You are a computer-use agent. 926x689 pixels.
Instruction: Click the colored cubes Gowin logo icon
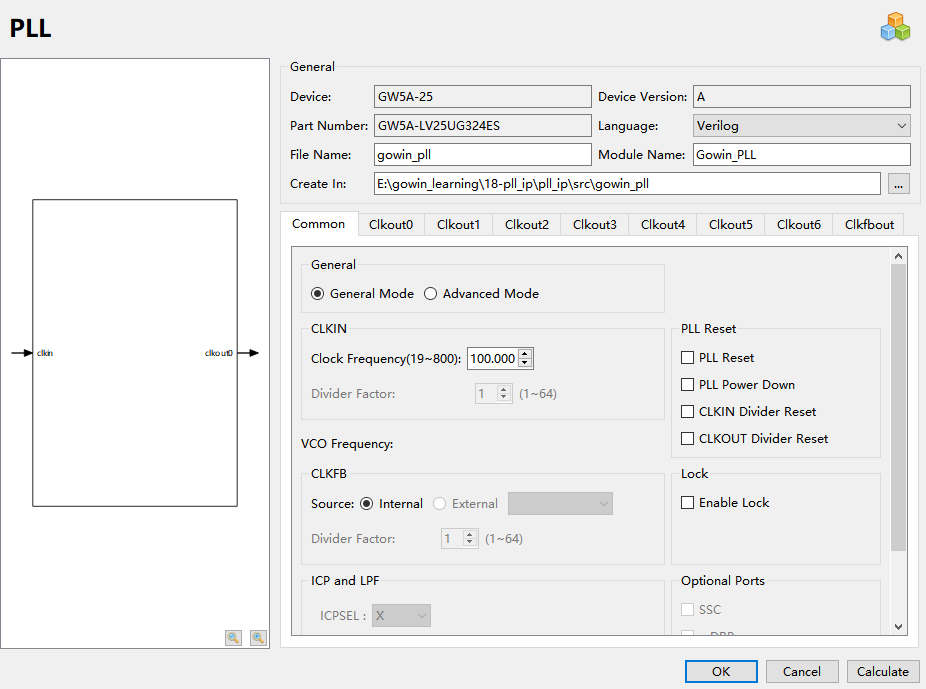pyautogui.click(x=895, y=27)
